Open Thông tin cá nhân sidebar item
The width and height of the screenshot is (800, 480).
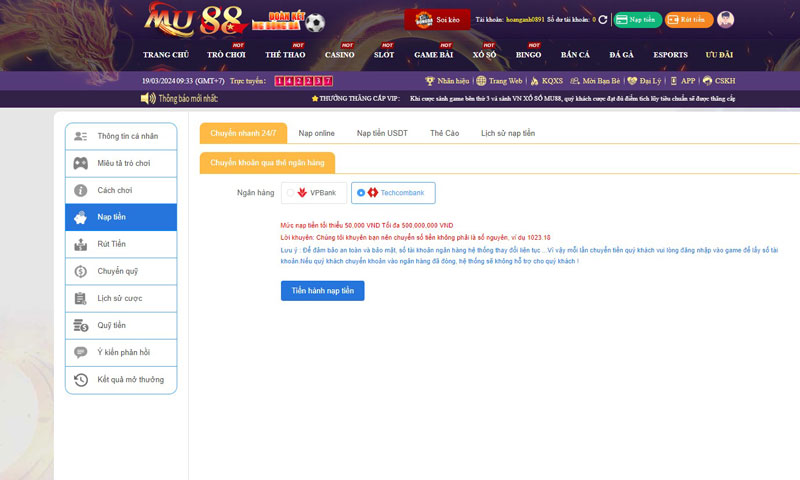(x=121, y=136)
